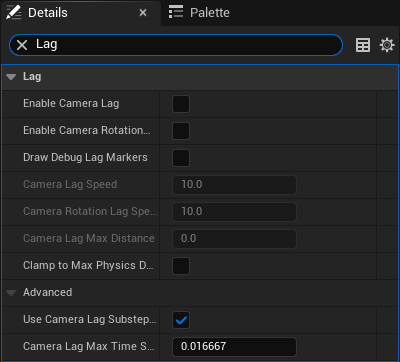Collapse the Advanced section
400x362 pixels.
coord(11,293)
